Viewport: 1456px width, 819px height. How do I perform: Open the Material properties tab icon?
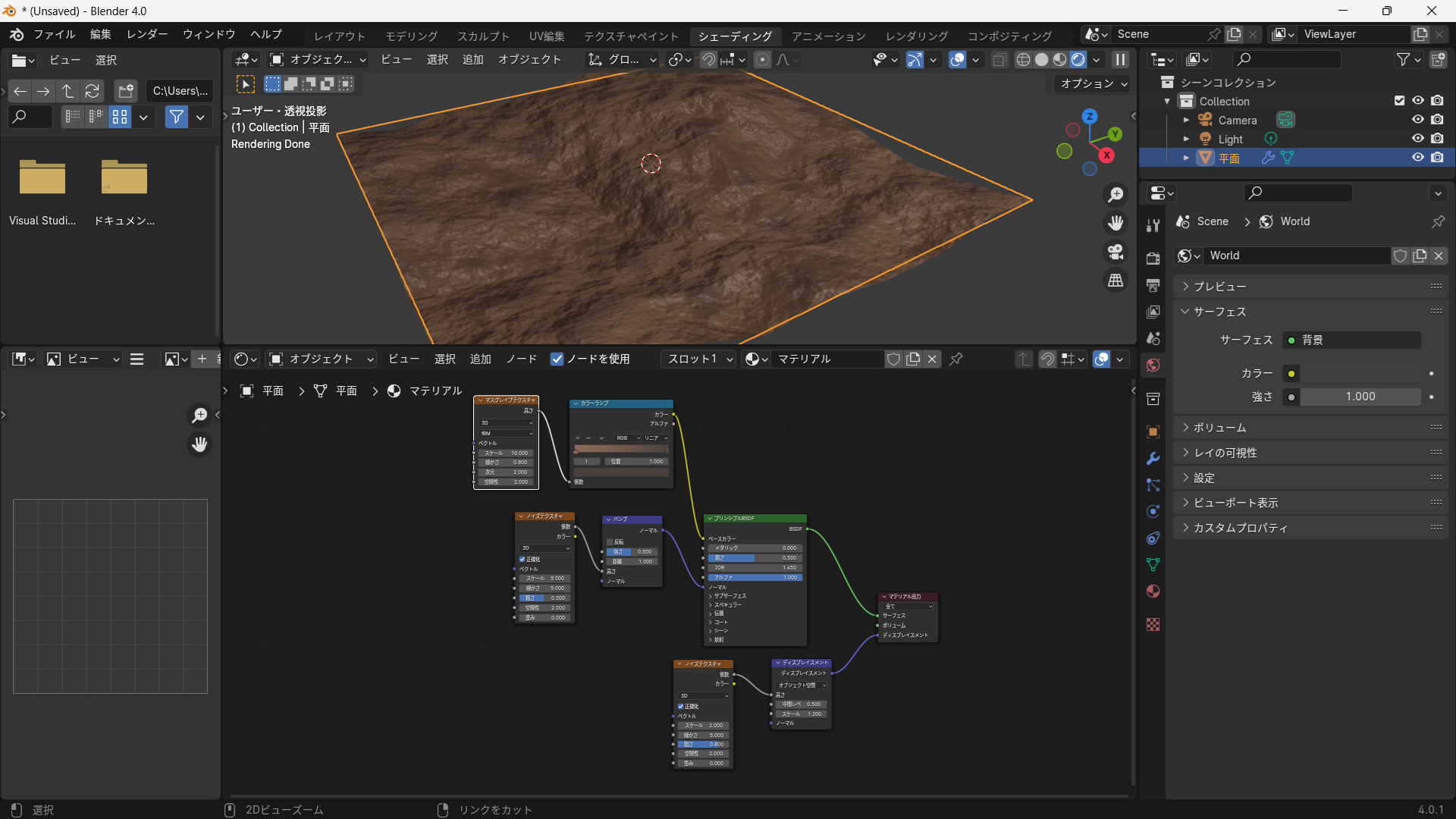pos(1153,591)
